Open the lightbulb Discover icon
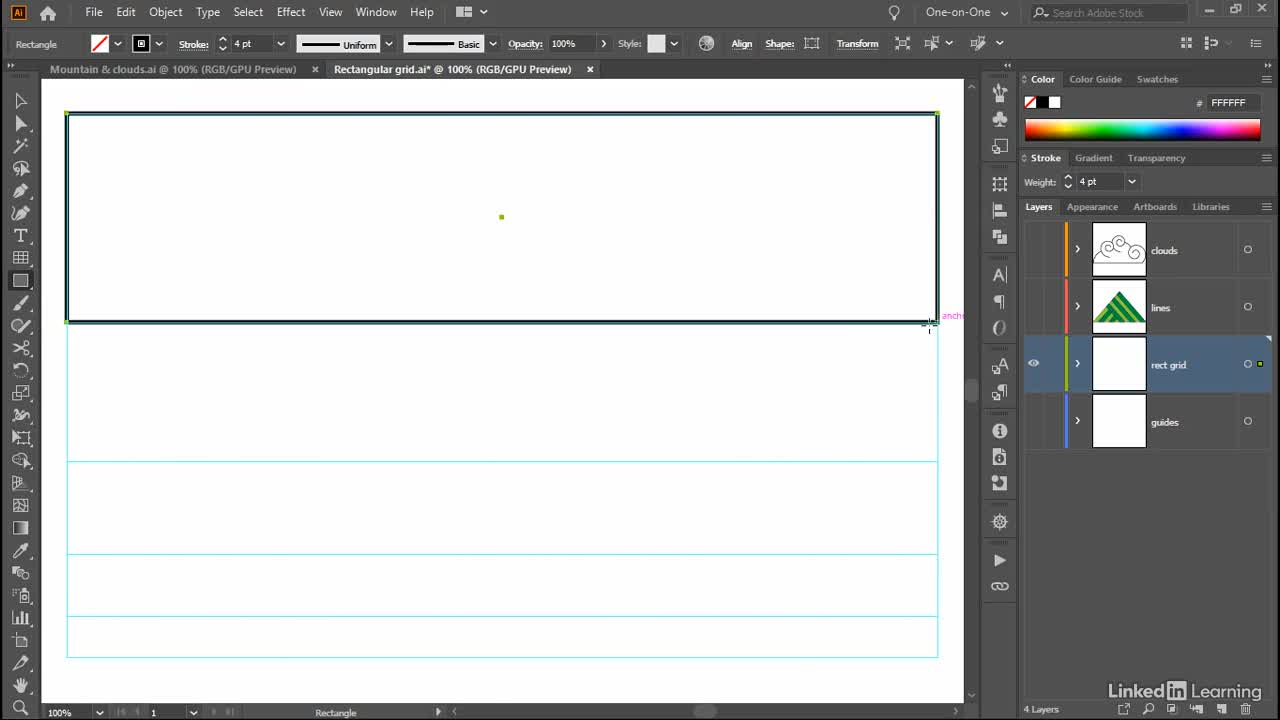Image resolution: width=1280 pixels, height=720 pixels. click(x=894, y=13)
